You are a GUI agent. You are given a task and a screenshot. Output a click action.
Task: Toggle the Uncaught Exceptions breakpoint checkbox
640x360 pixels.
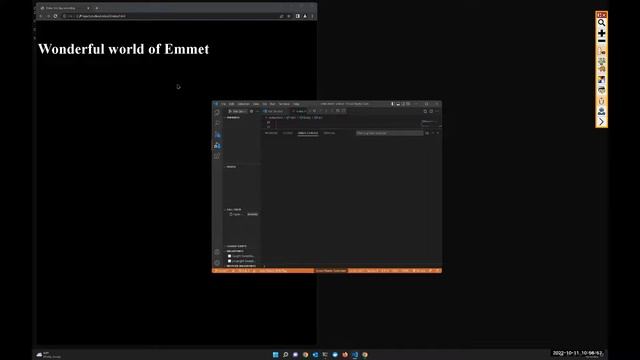coord(230,261)
